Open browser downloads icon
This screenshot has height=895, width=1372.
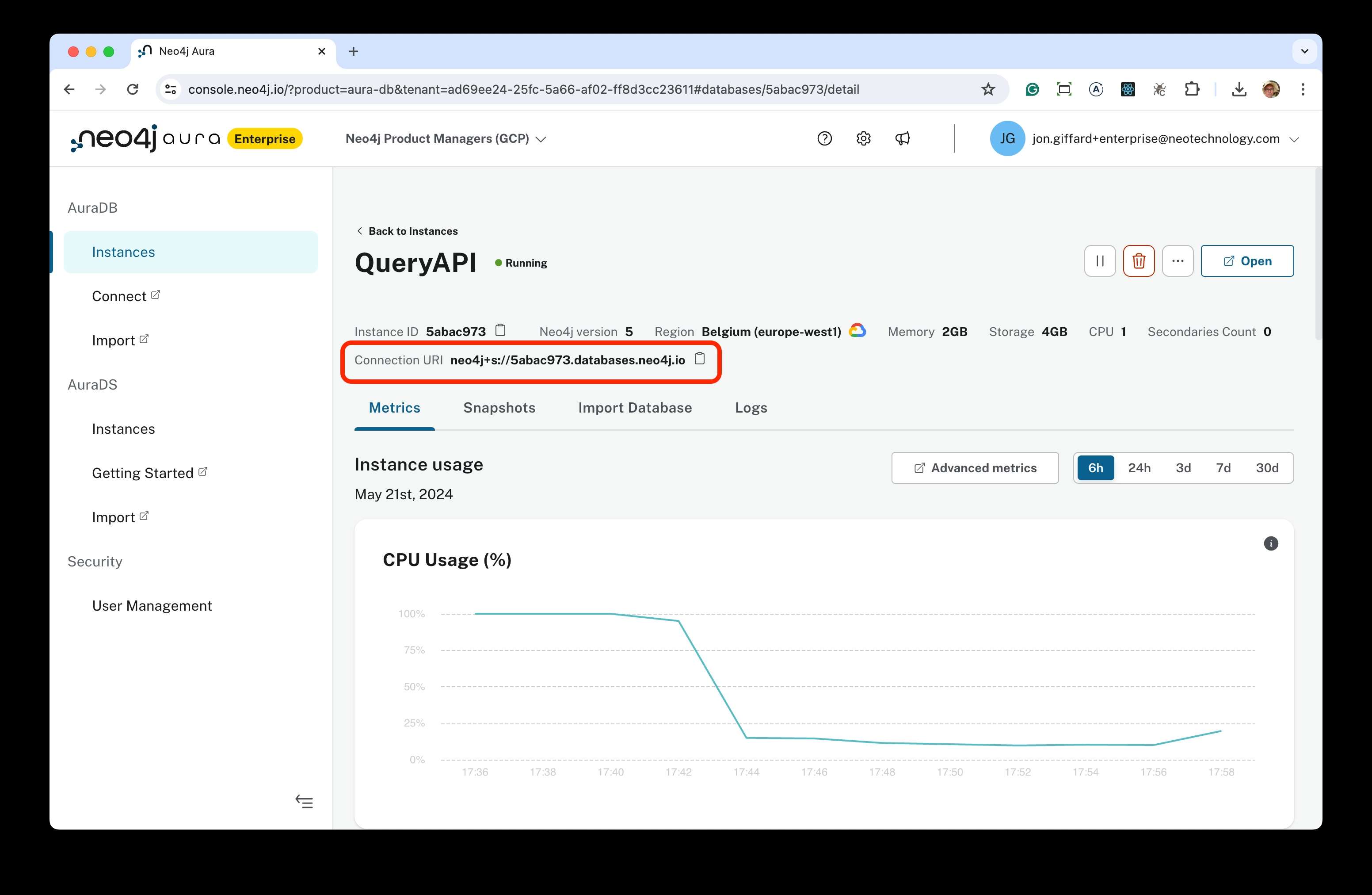point(1239,89)
